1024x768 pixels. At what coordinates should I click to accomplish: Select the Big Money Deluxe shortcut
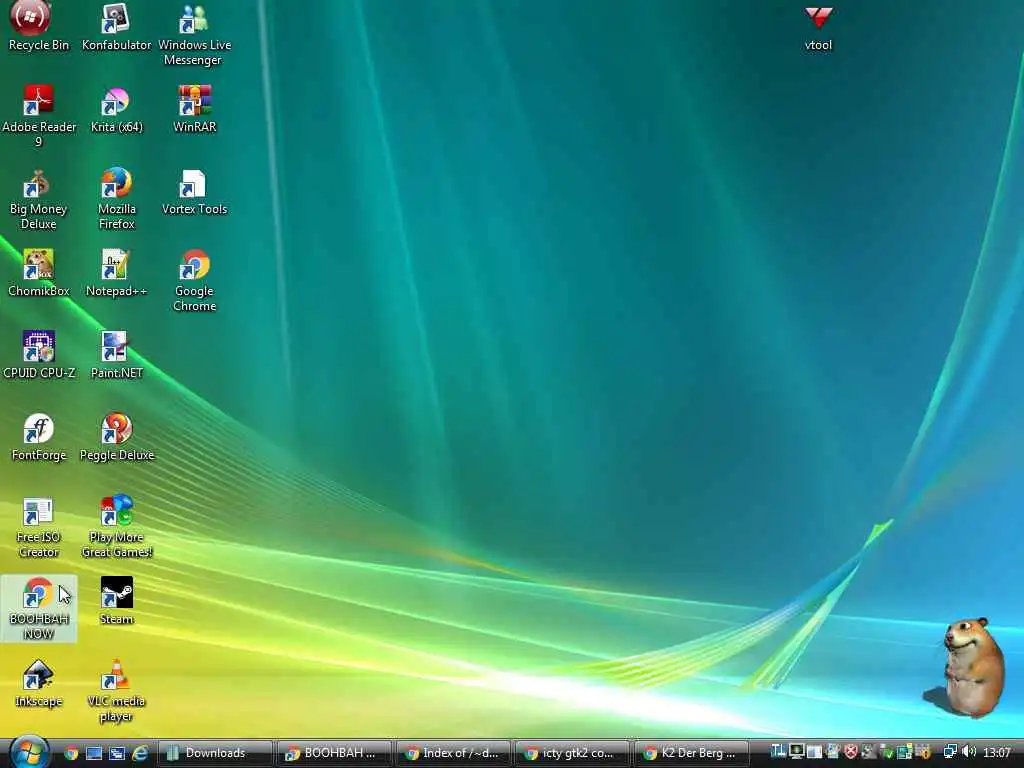tap(38, 199)
